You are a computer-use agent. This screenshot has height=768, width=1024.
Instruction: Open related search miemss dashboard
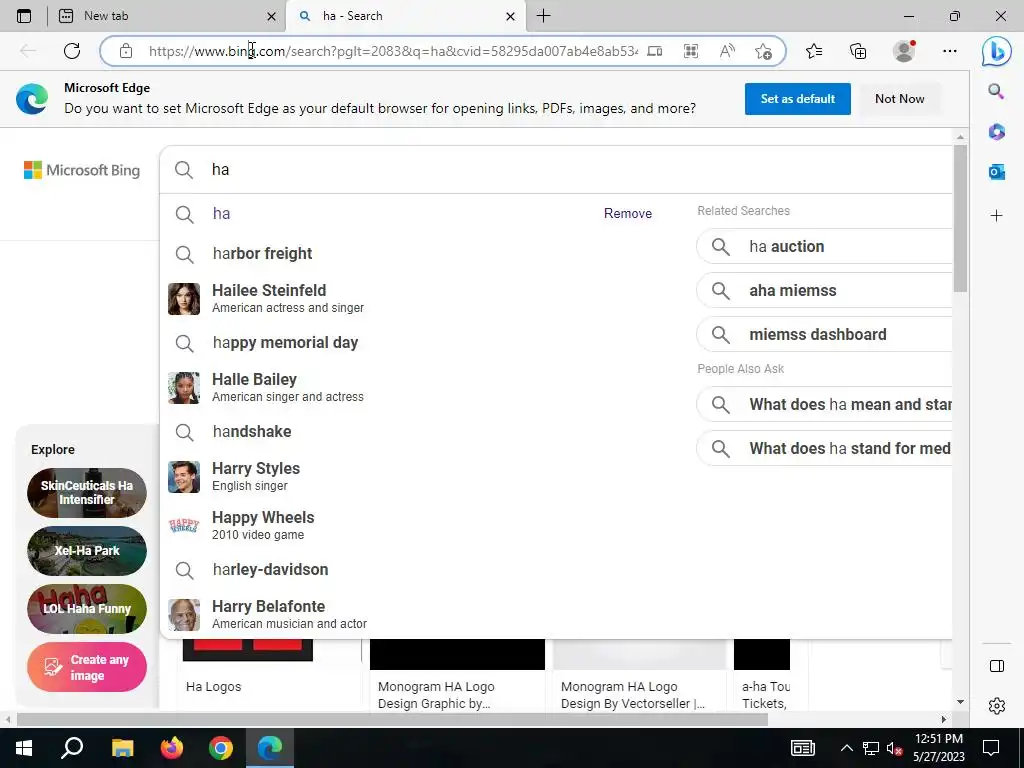(824, 334)
